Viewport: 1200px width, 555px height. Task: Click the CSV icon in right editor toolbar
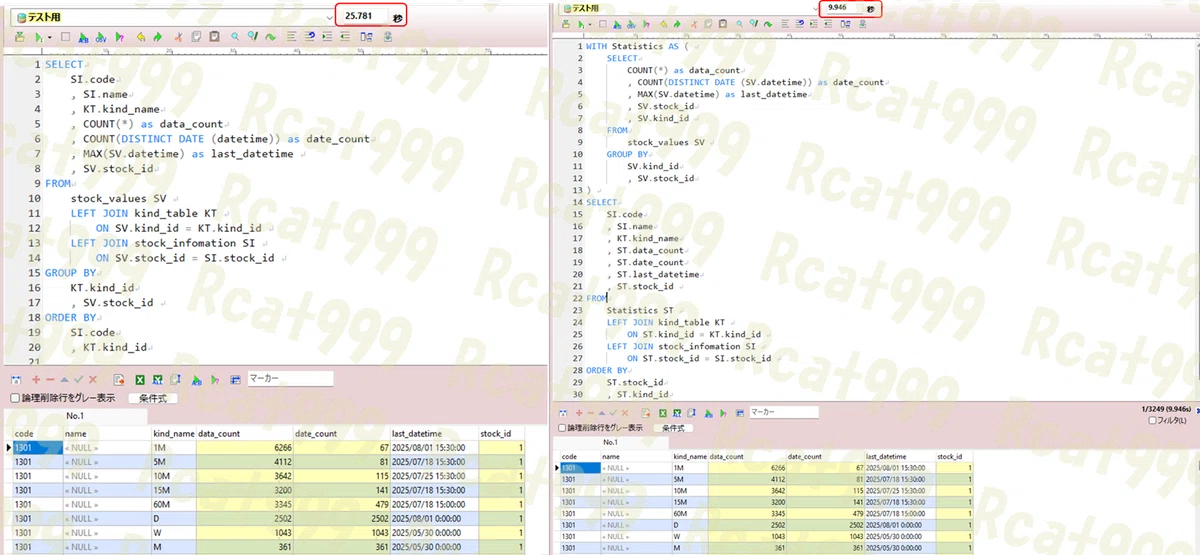click(x=631, y=24)
